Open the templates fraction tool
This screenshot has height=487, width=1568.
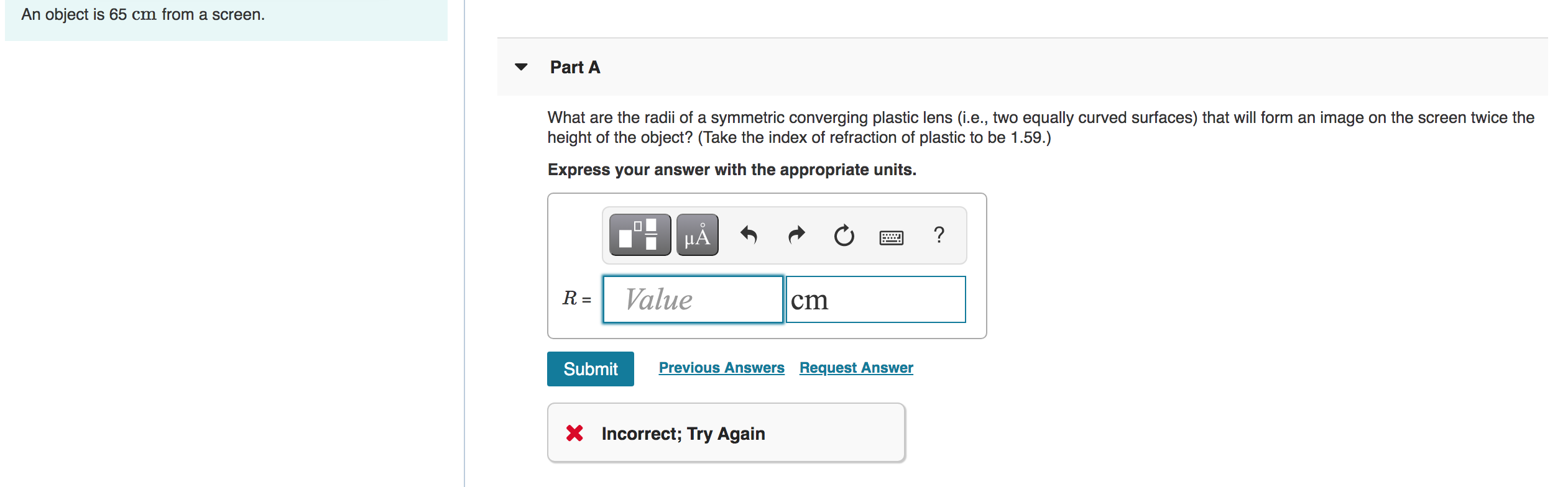pyautogui.click(x=640, y=235)
